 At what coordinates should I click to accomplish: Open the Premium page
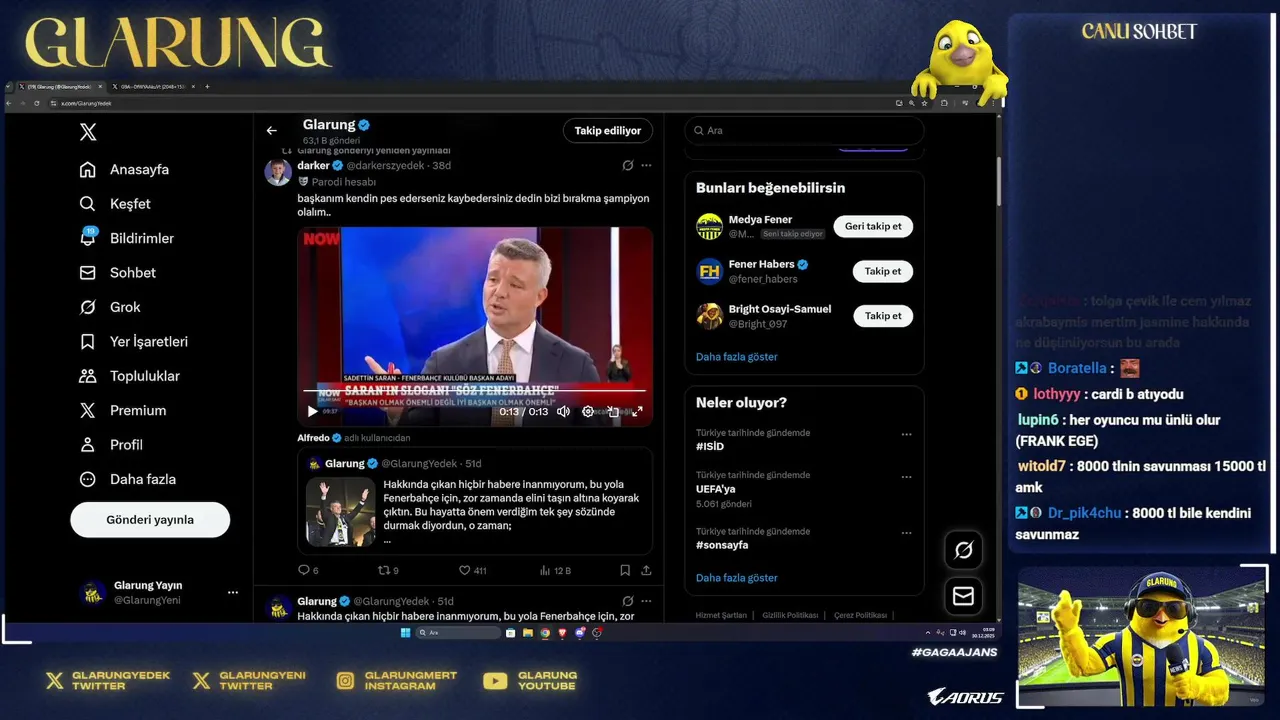coord(122,410)
